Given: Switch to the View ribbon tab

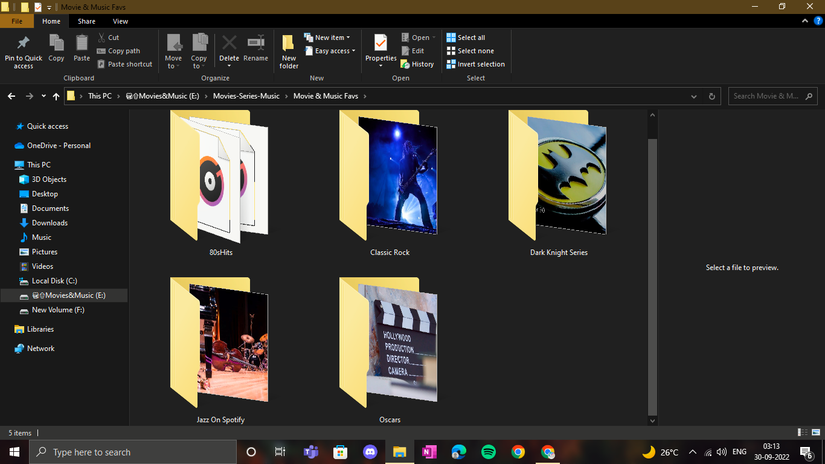Looking at the screenshot, I should tap(120, 21).
